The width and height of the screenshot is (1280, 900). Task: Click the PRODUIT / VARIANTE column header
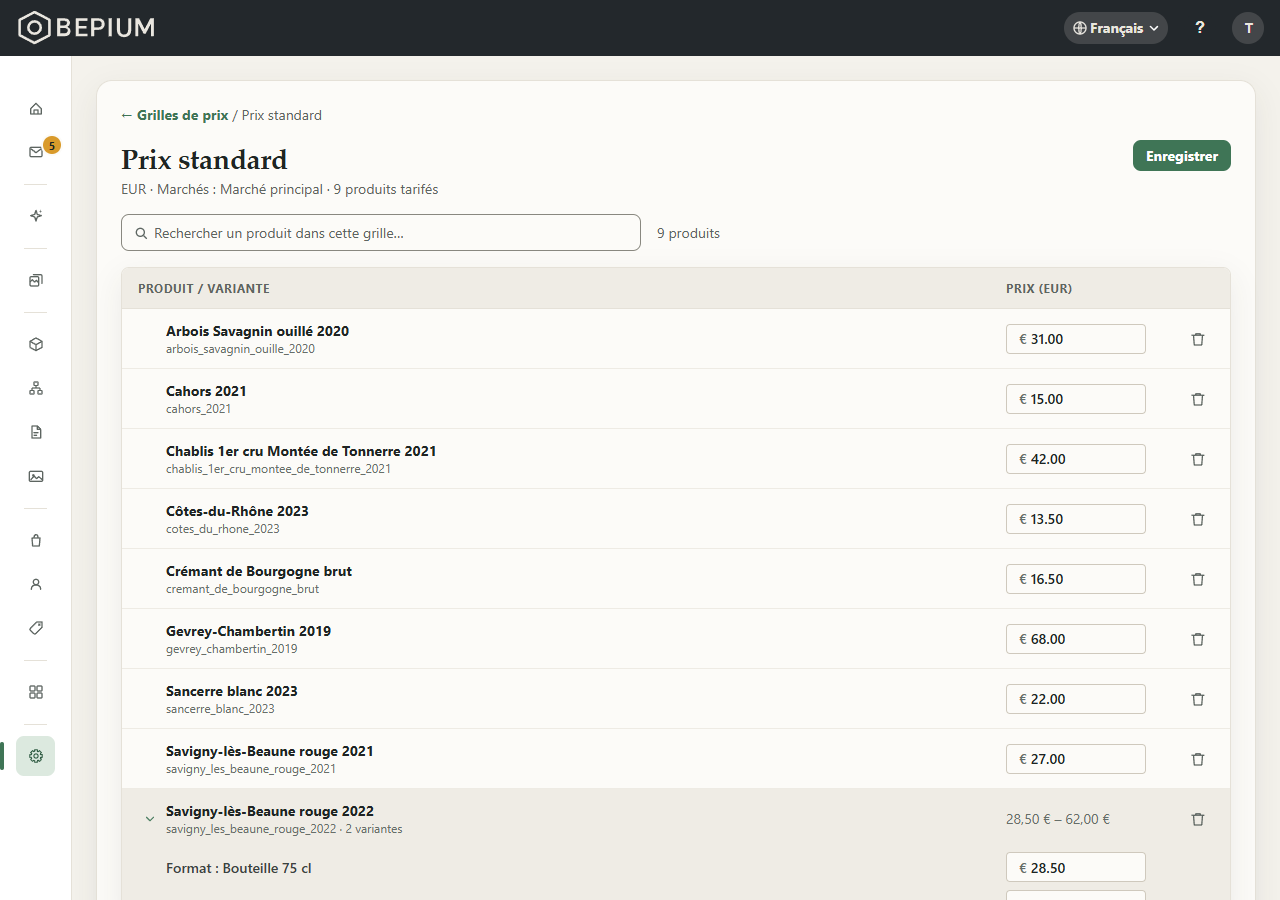tap(204, 289)
